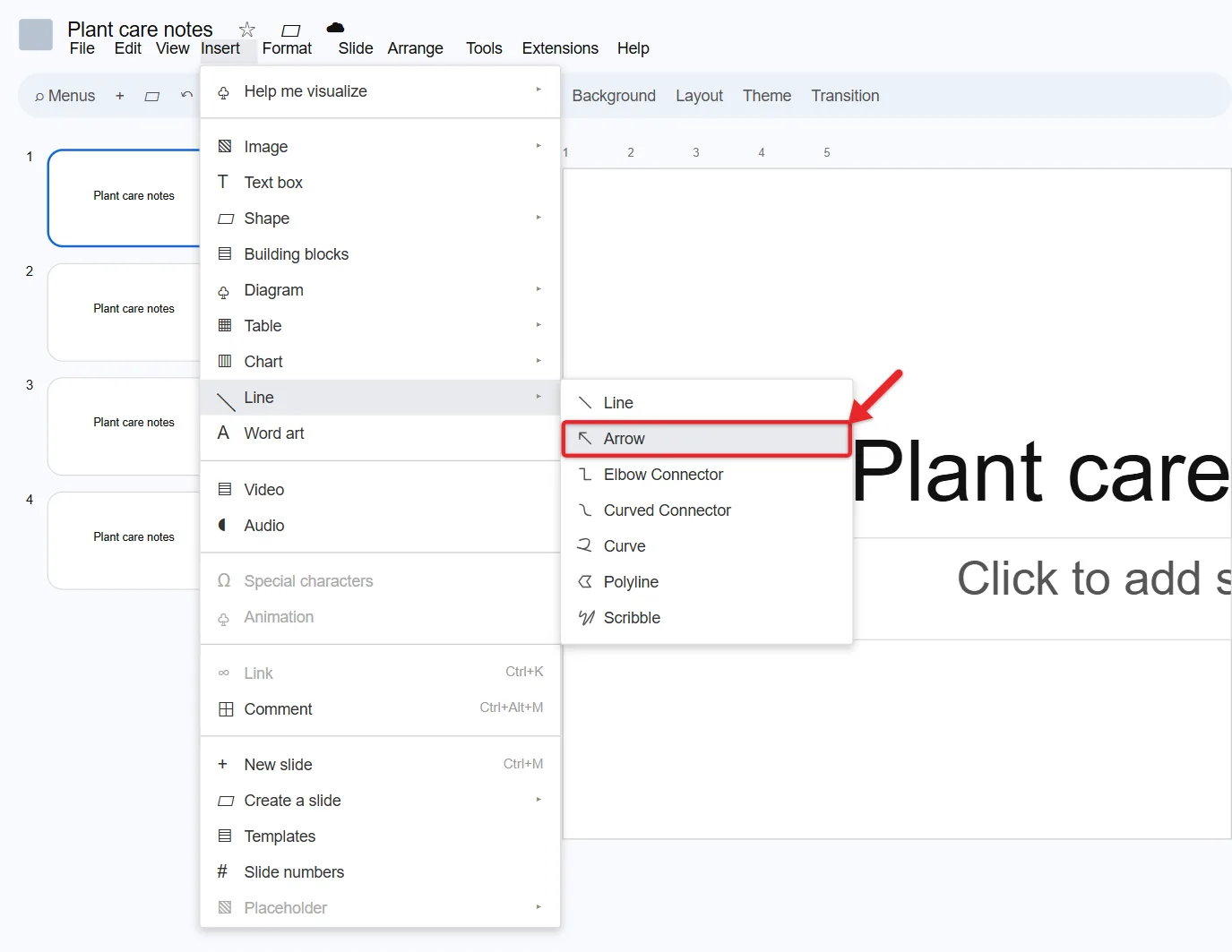Click the Polyline tool icon
The width and height of the screenshot is (1232, 952).
pos(585,581)
